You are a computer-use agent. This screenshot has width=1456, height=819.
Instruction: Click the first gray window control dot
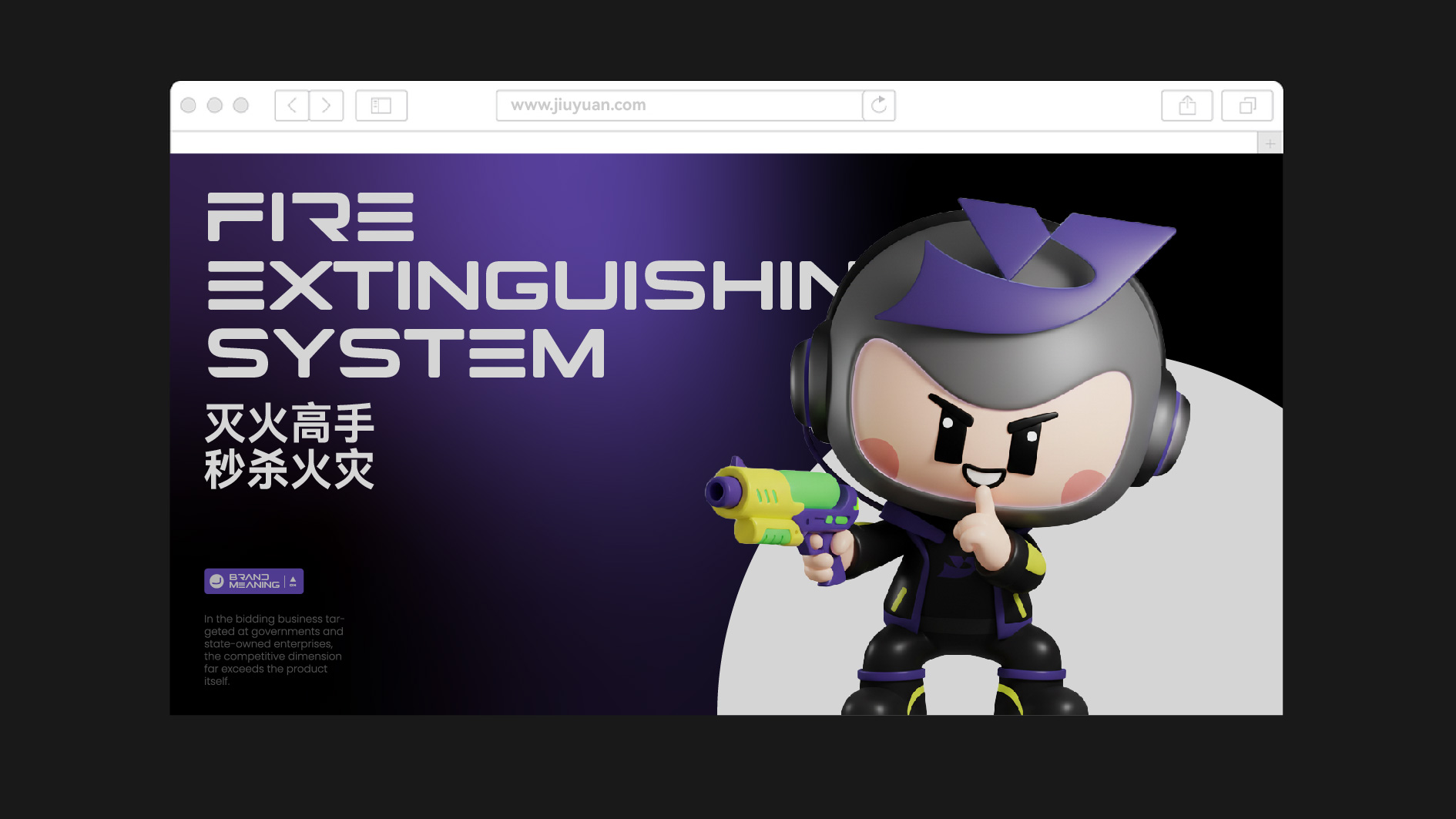(x=188, y=105)
